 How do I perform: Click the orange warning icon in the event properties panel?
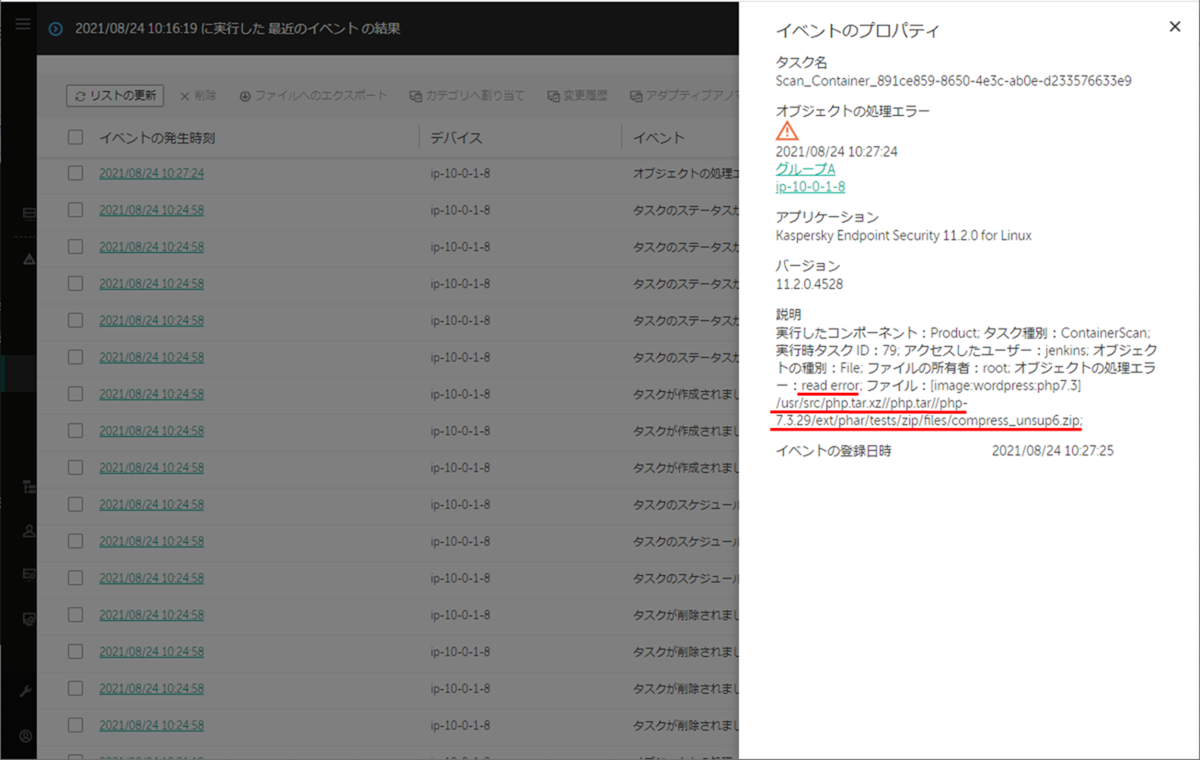[787, 131]
